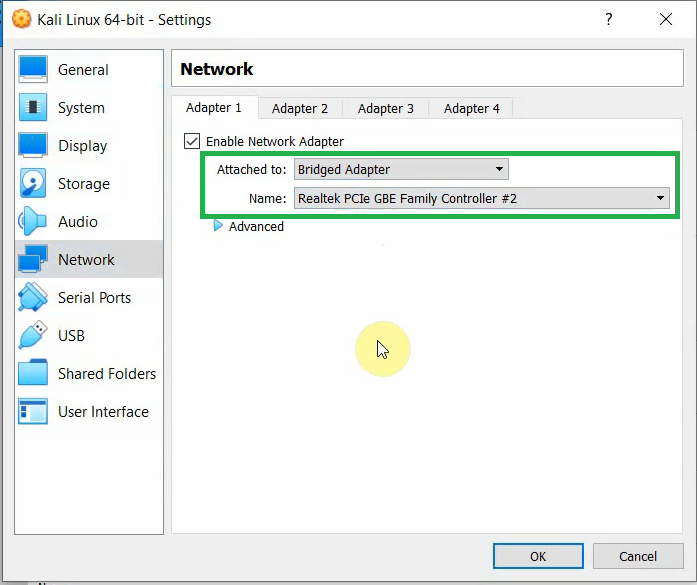Close the Settings dialog window
Viewport: 697px width, 585px height.
click(x=665, y=19)
